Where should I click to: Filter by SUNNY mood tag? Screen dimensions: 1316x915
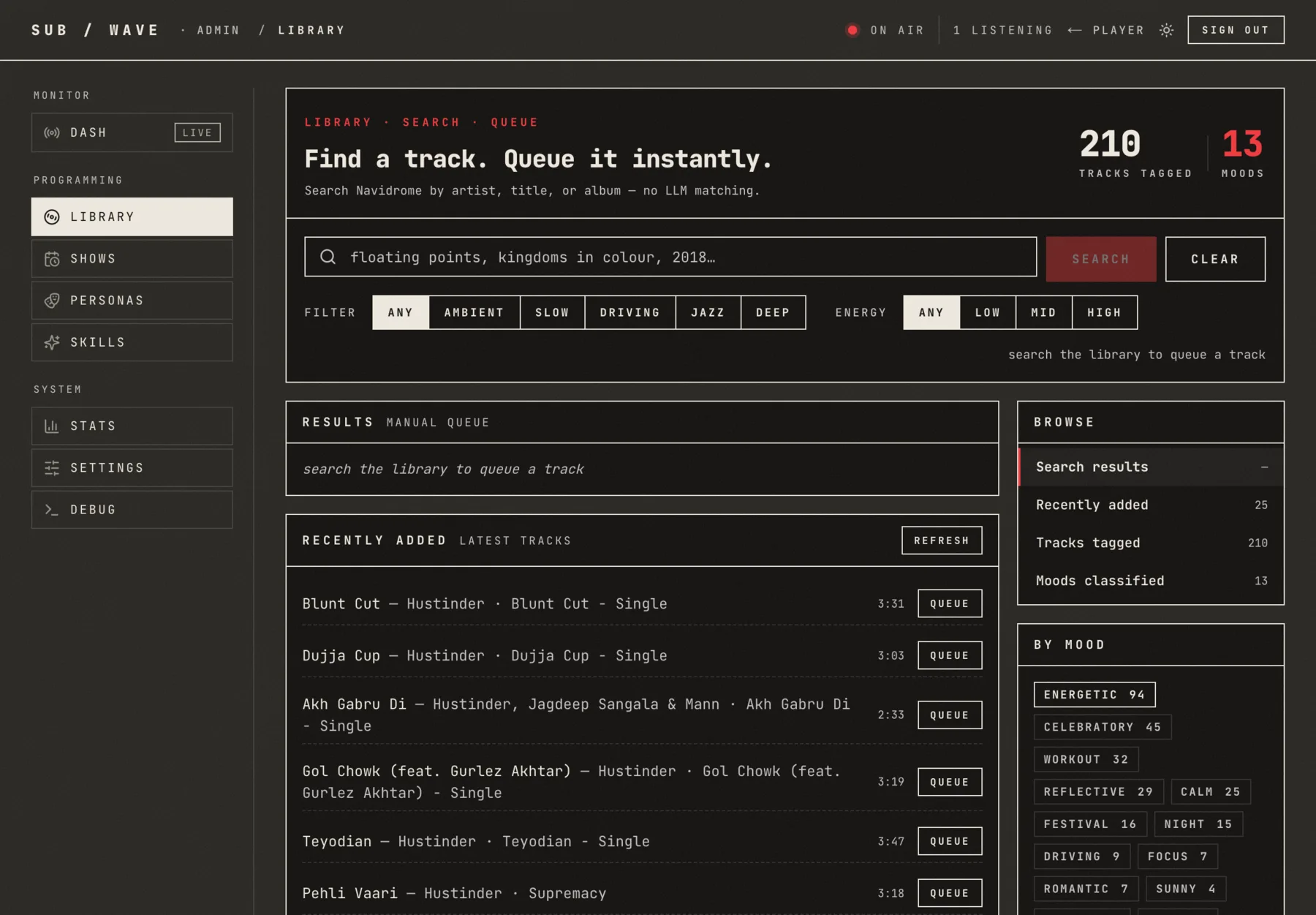coord(1186,889)
